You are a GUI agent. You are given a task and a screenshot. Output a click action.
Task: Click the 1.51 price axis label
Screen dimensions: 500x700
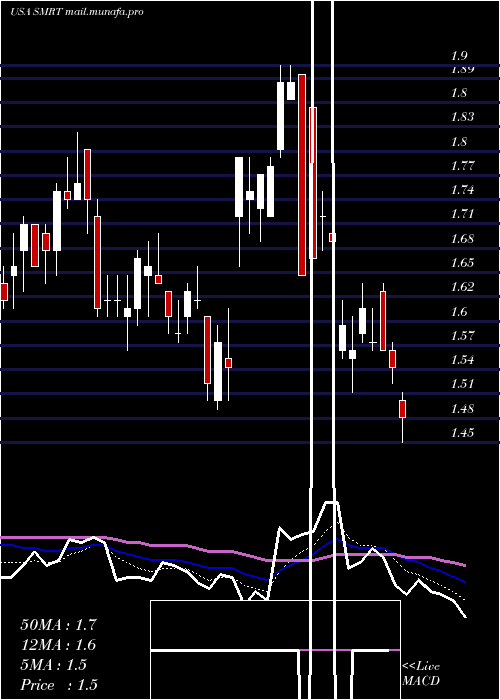(462, 384)
